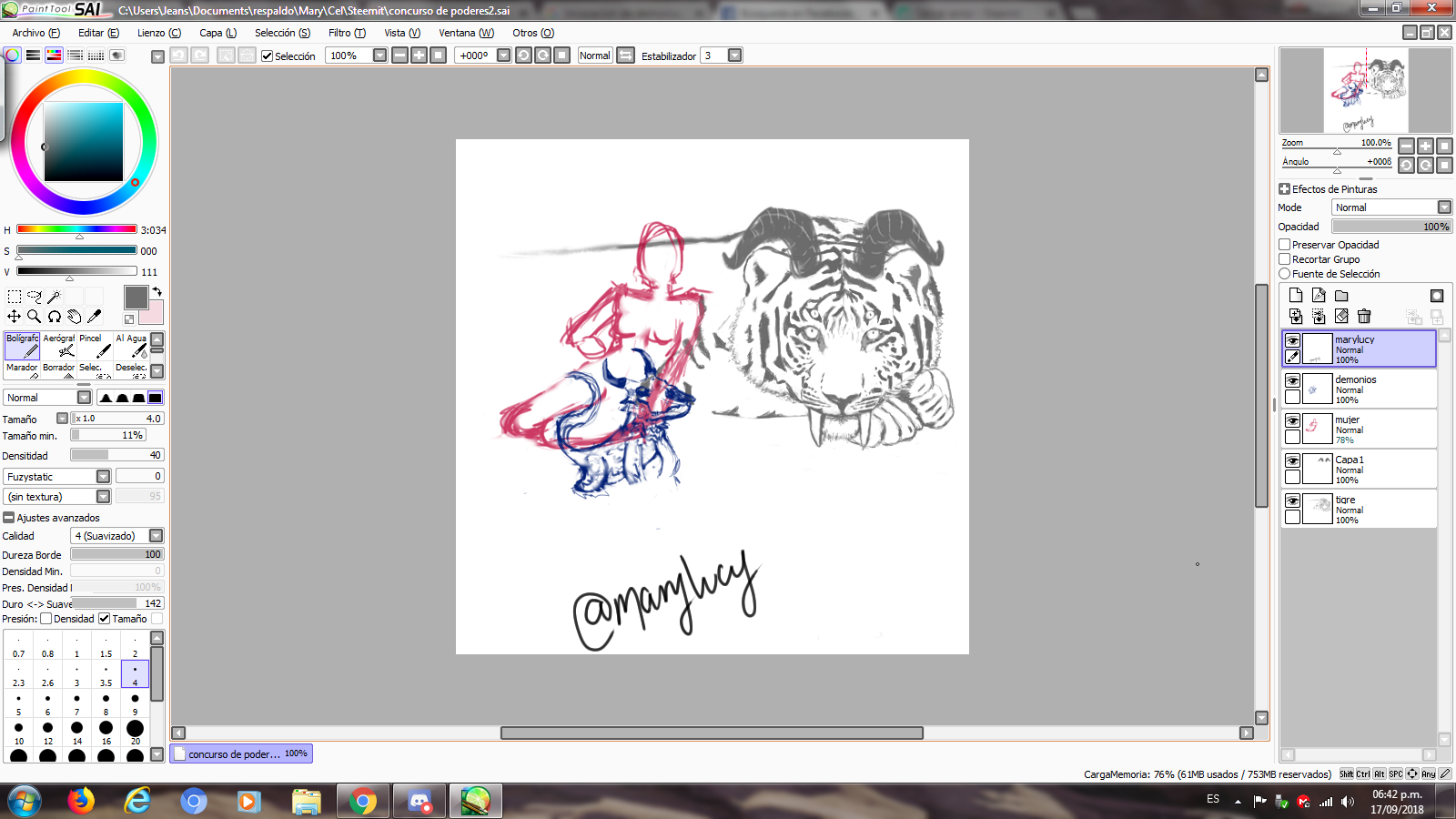Select the rectangular selection tool
The height and width of the screenshot is (819, 1456).
pyautogui.click(x=15, y=297)
